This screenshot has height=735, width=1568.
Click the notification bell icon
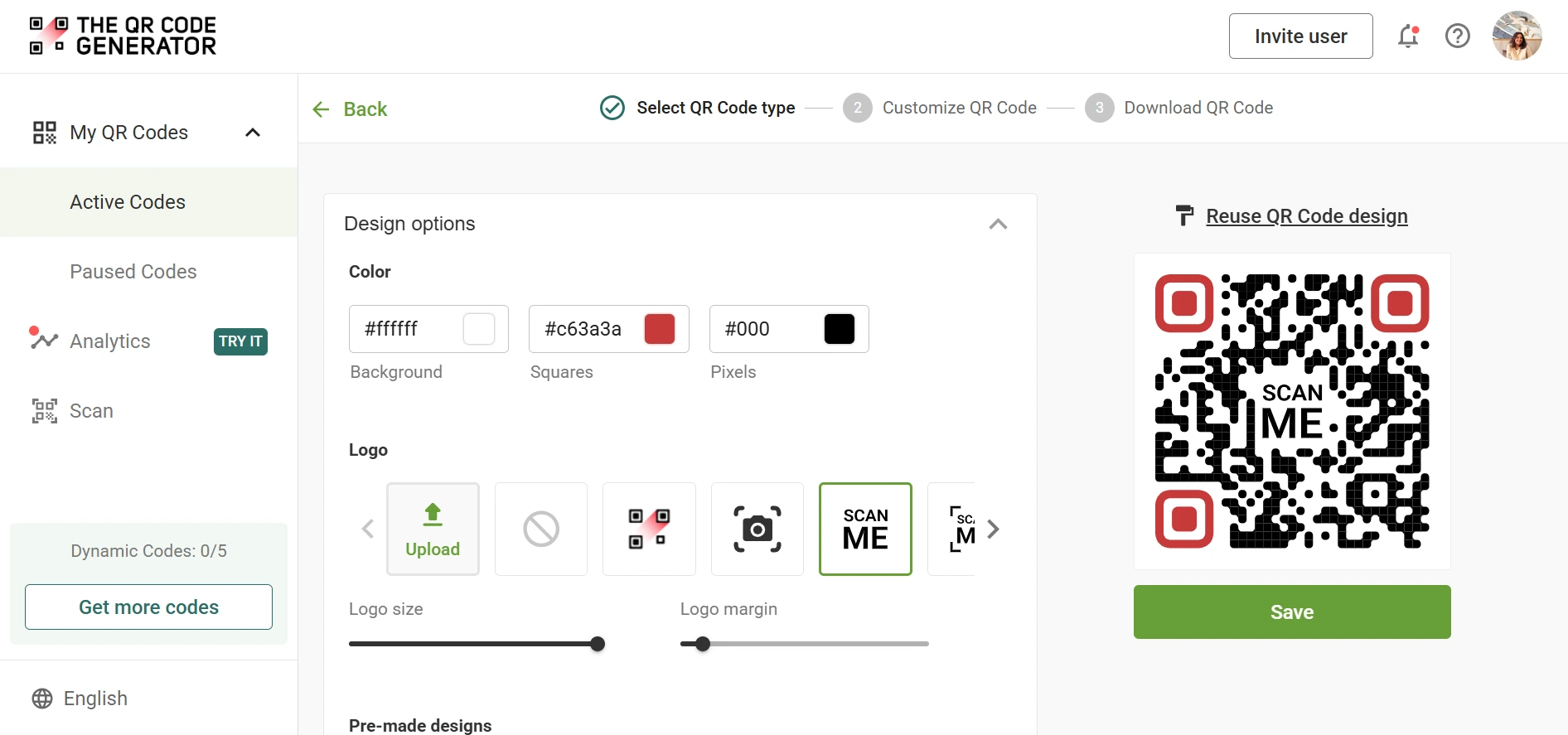[x=1408, y=36]
